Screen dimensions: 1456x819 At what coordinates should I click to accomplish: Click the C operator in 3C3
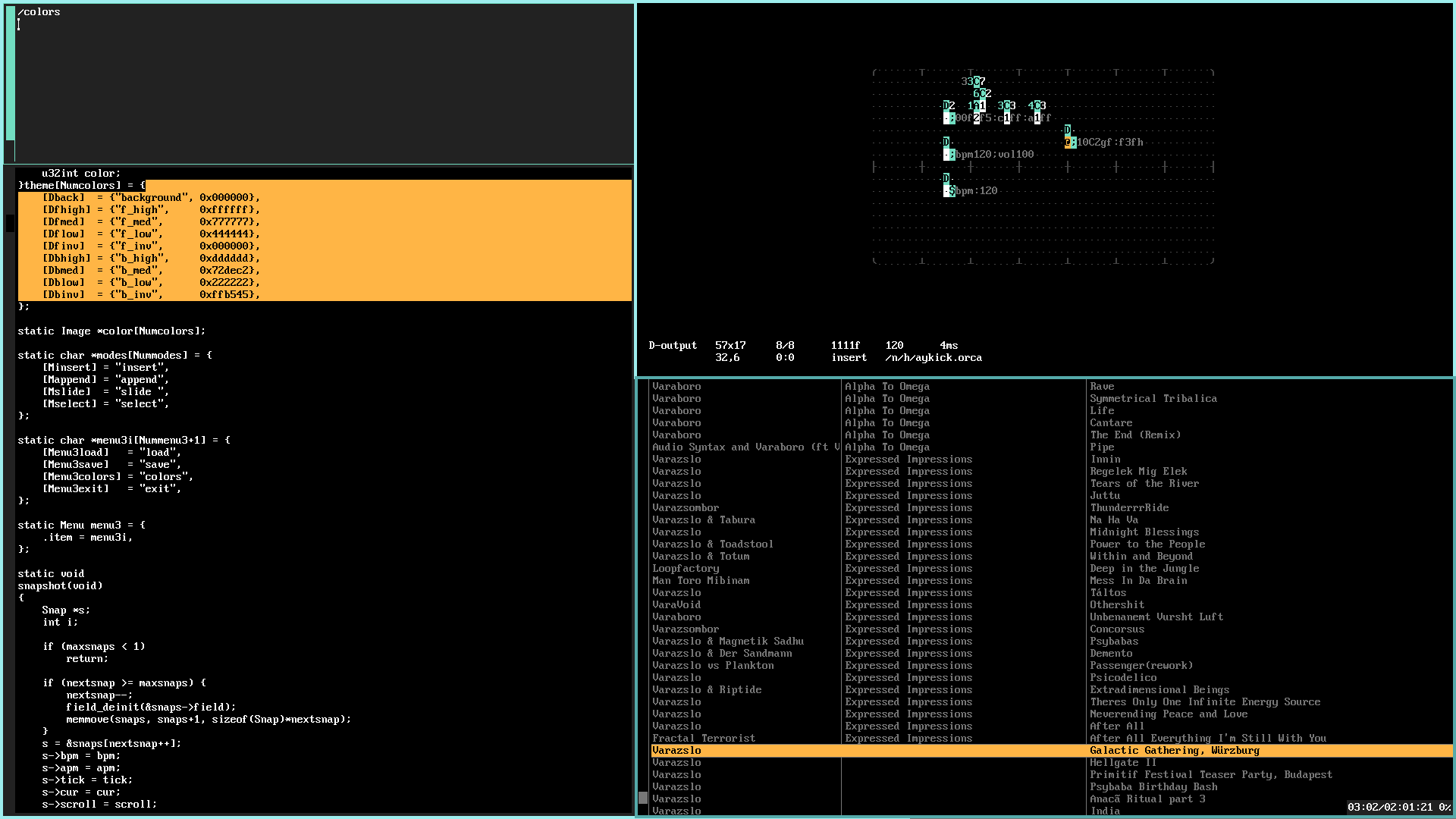pos(1007,105)
